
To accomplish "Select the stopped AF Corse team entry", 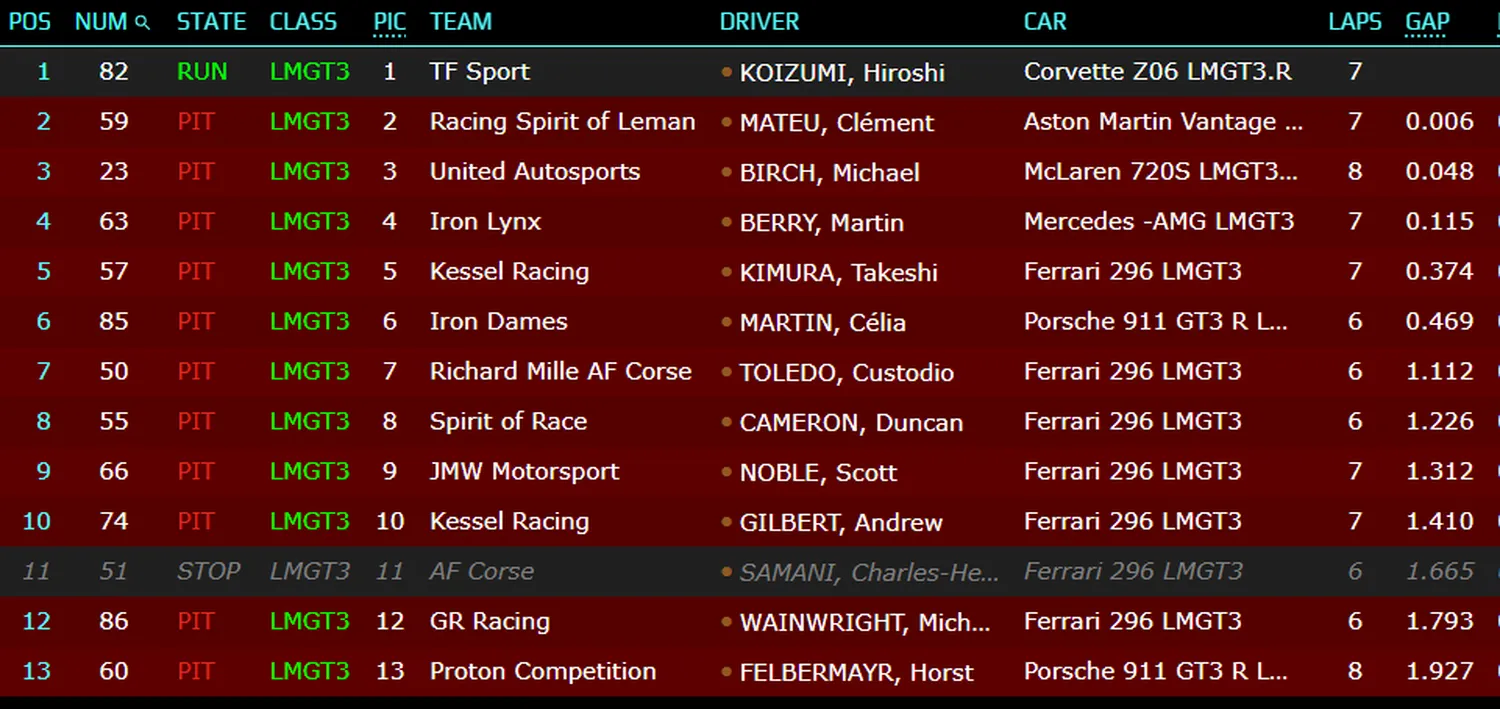I will [482, 572].
